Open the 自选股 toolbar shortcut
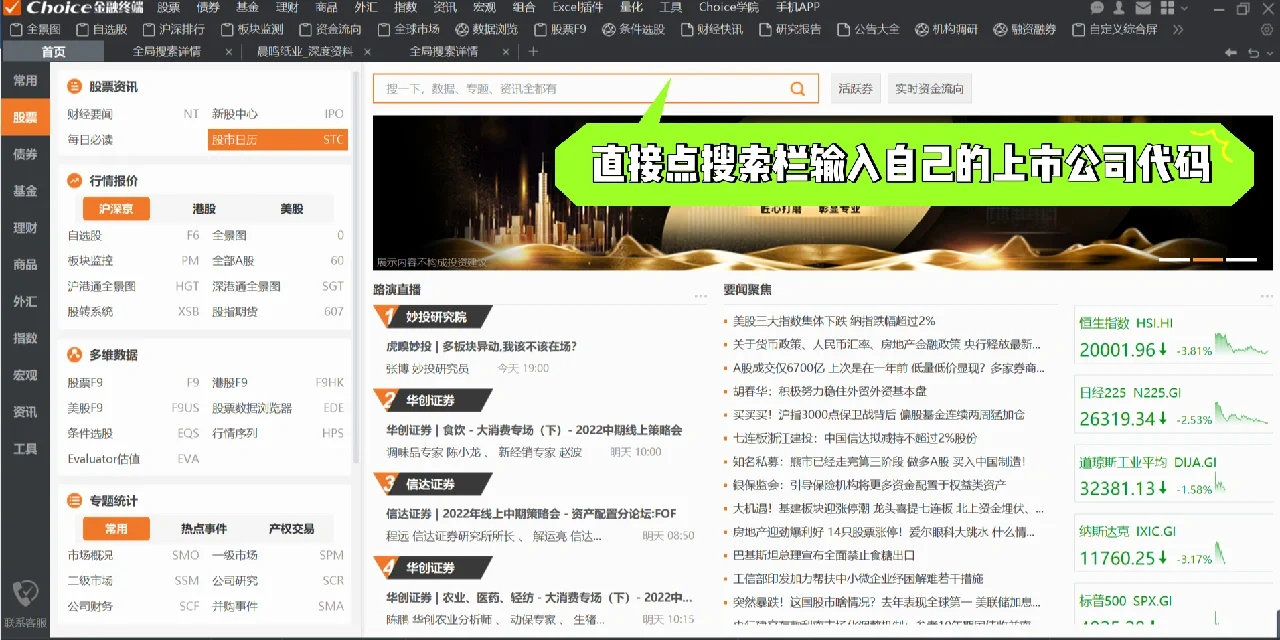This screenshot has height=640, width=1280. click(x=102, y=29)
